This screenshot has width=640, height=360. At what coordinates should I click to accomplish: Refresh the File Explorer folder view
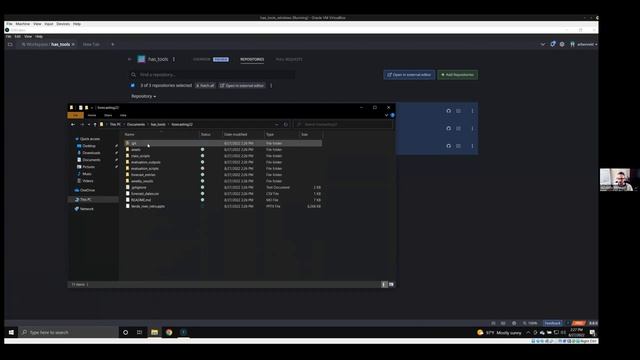coord(286,124)
